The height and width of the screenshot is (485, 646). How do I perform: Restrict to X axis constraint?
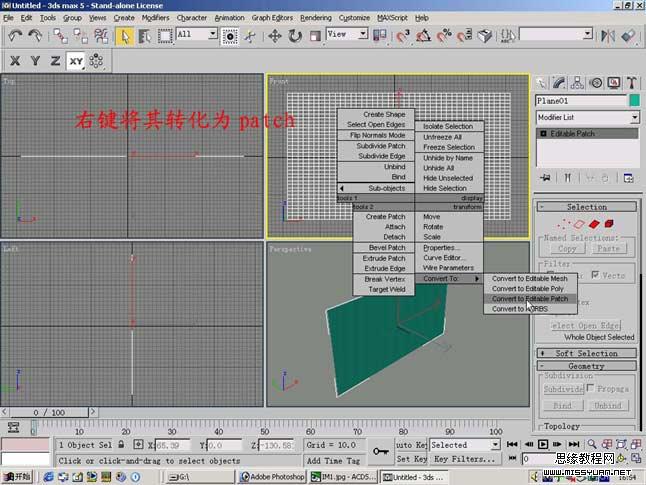[15, 61]
